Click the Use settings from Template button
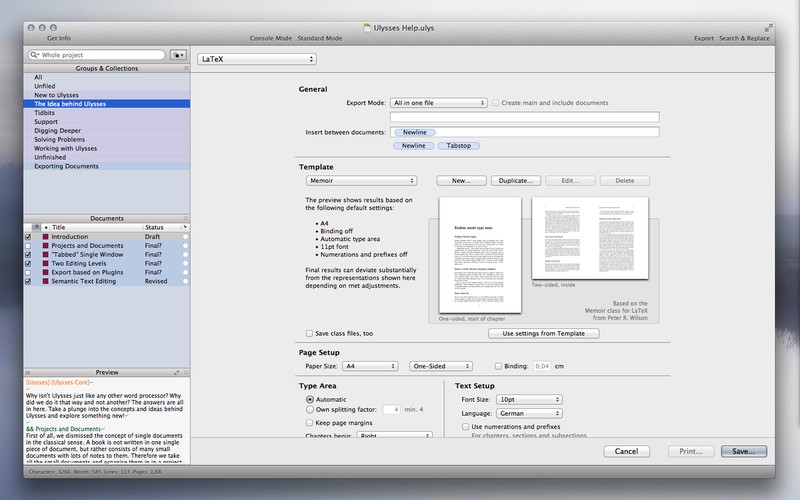Screen dimensions: 800x500 click(x=545, y=333)
